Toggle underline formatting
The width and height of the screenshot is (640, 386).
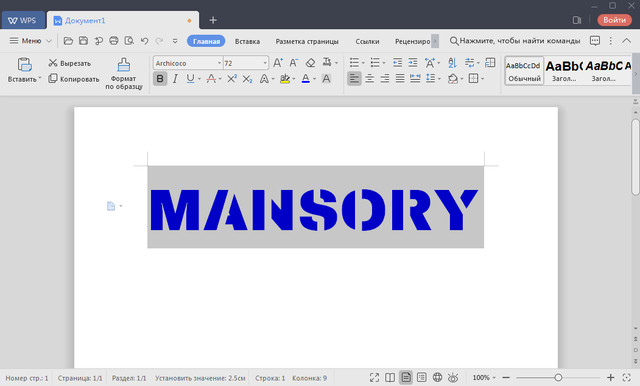pos(190,78)
